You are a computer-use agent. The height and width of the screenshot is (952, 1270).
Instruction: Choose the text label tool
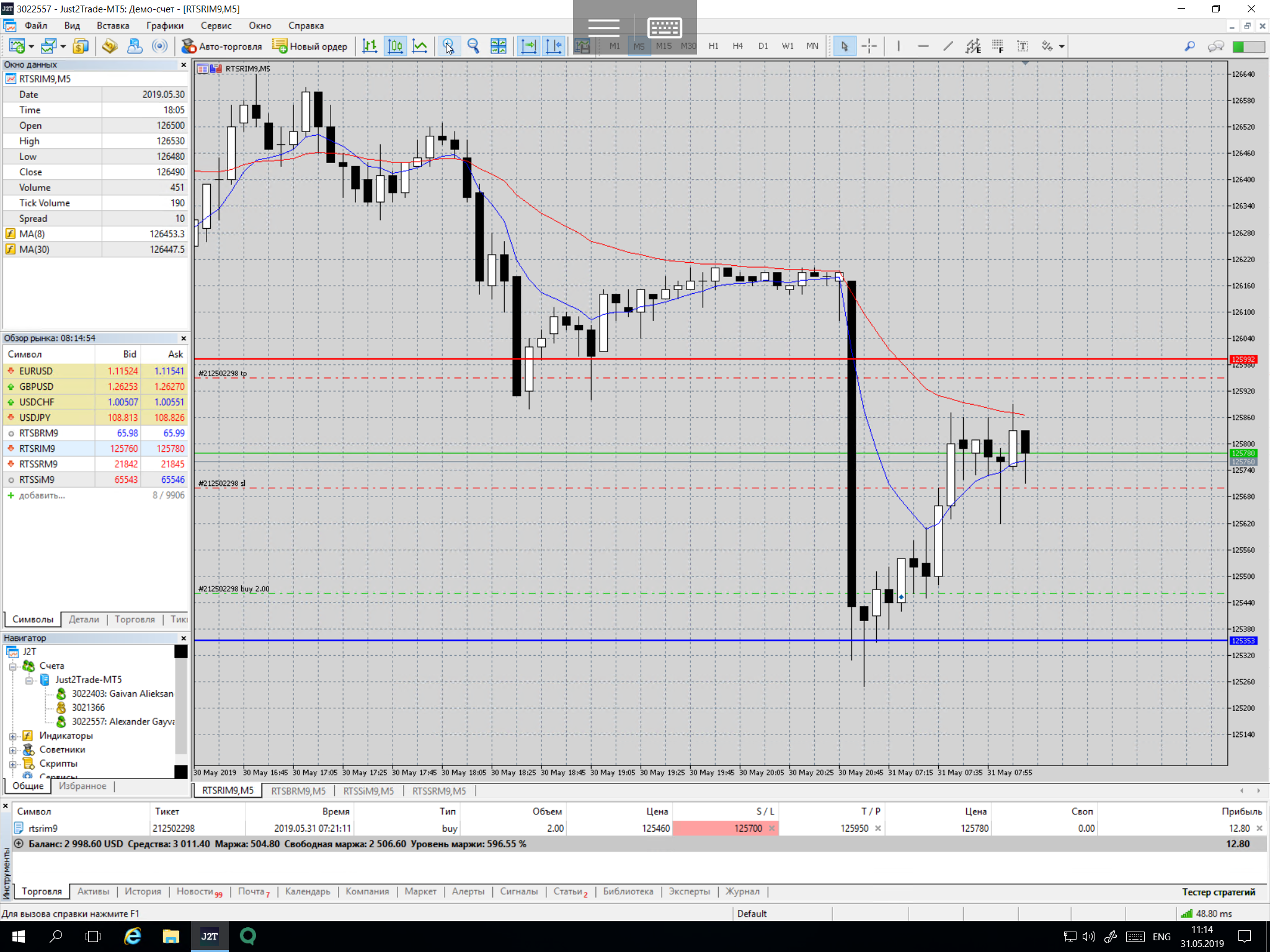click(1023, 46)
